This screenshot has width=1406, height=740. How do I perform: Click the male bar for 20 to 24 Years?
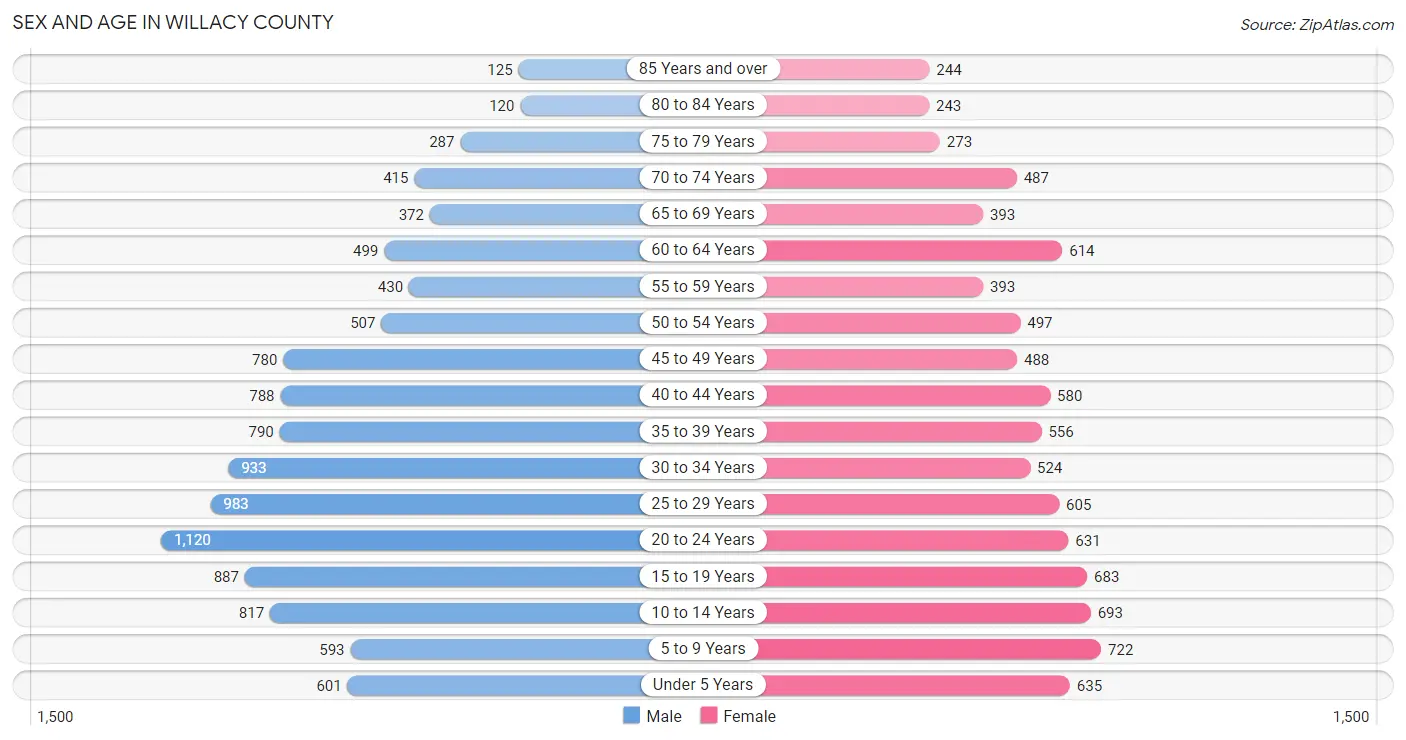coord(401,540)
